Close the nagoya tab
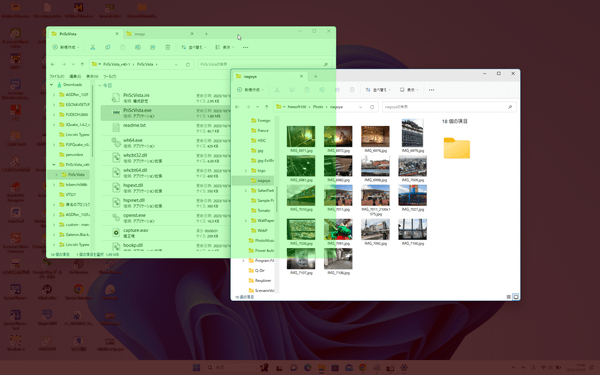Image resolution: width=600 pixels, height=375 pixels. click(x=301, y=77)
